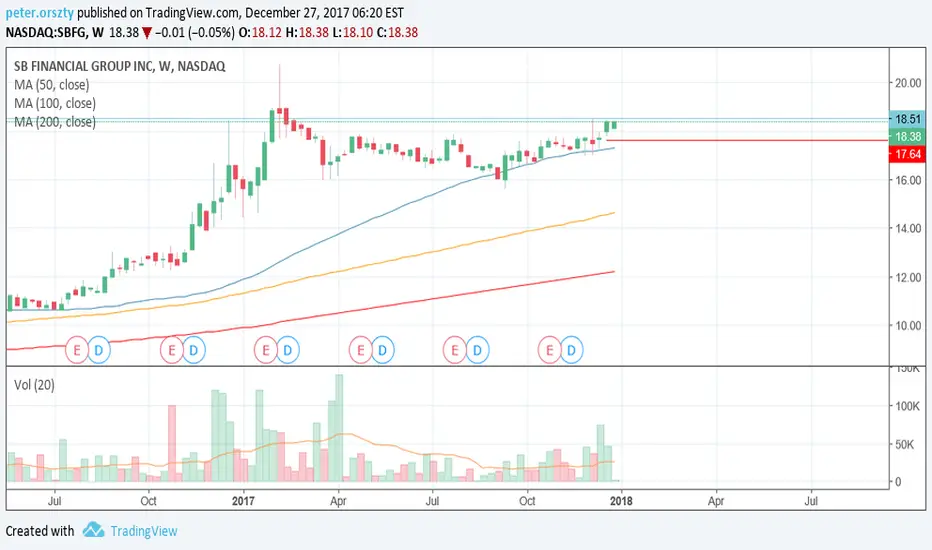The height and width of the screenshot is (550, 932).
Task: Click the O:18.12 open value in header
Action: [x=260, y=32]
